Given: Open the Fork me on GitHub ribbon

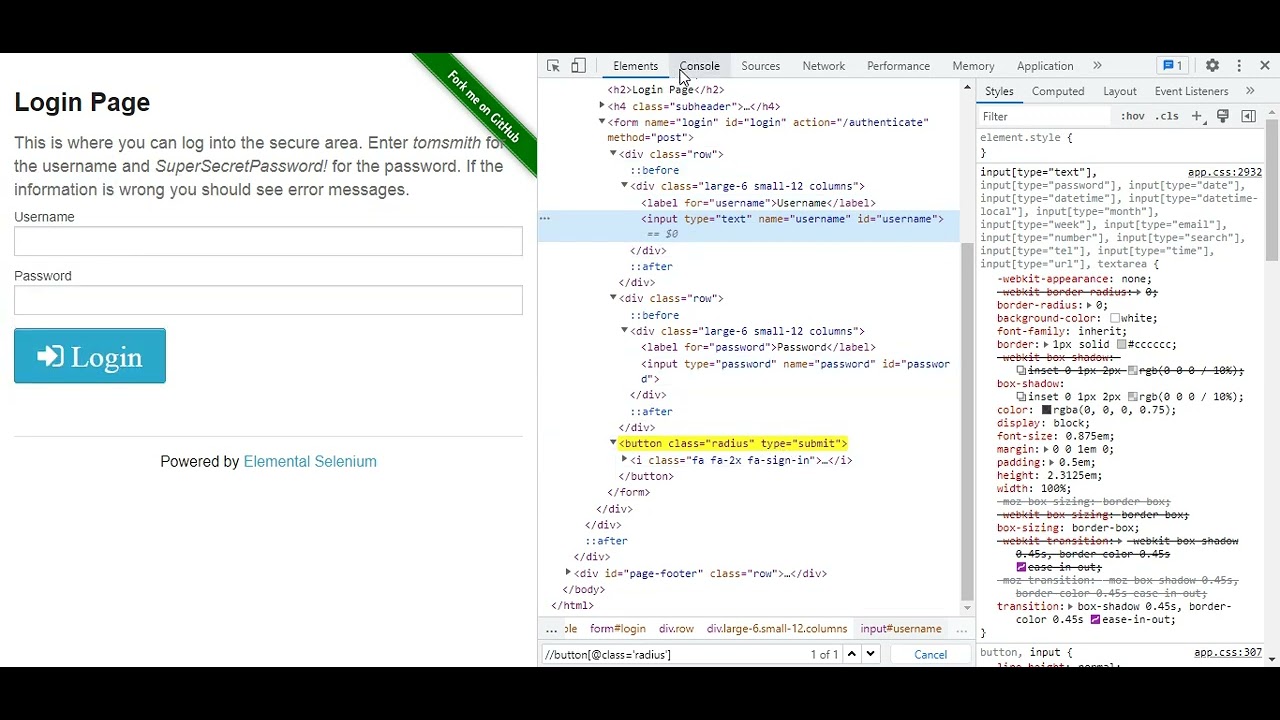Looking at the screenshot, I should 482,108.
